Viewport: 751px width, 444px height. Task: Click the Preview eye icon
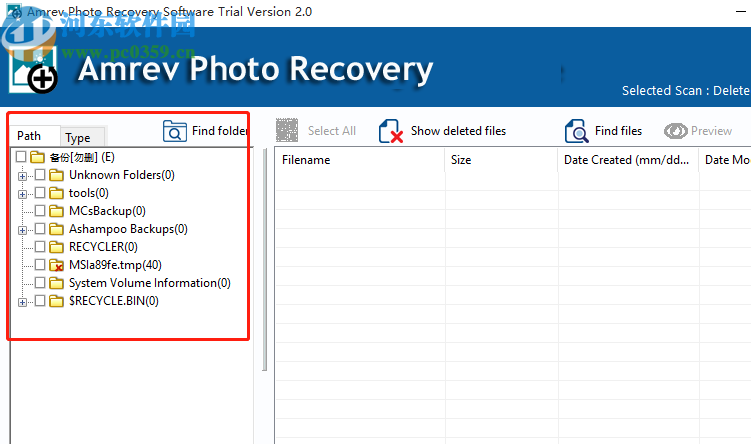click(675, 131)
